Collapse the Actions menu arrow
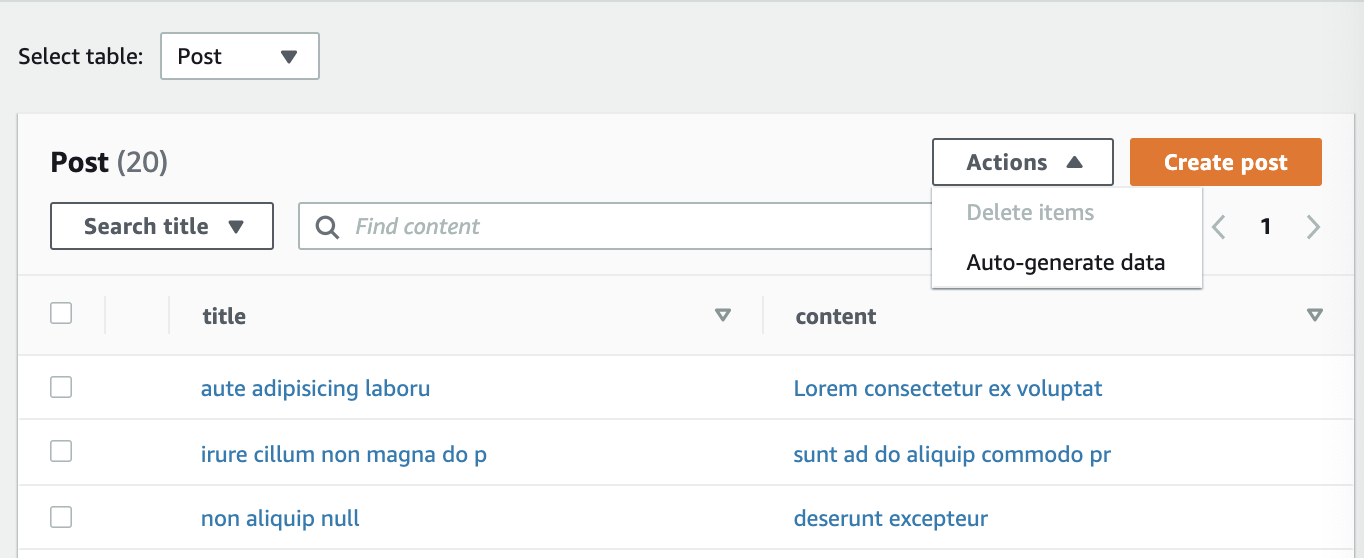 [x=1074, y=163]
